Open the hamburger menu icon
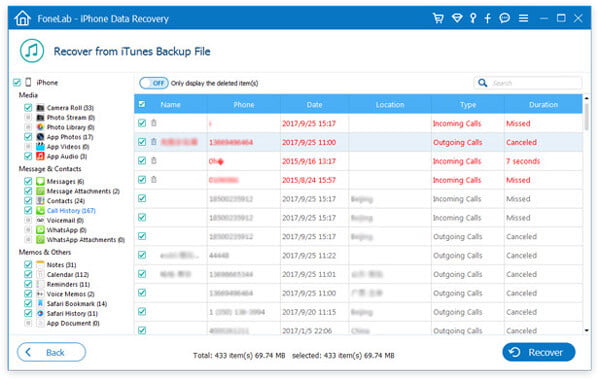600x381 pixels. click(x=523, y=18)
